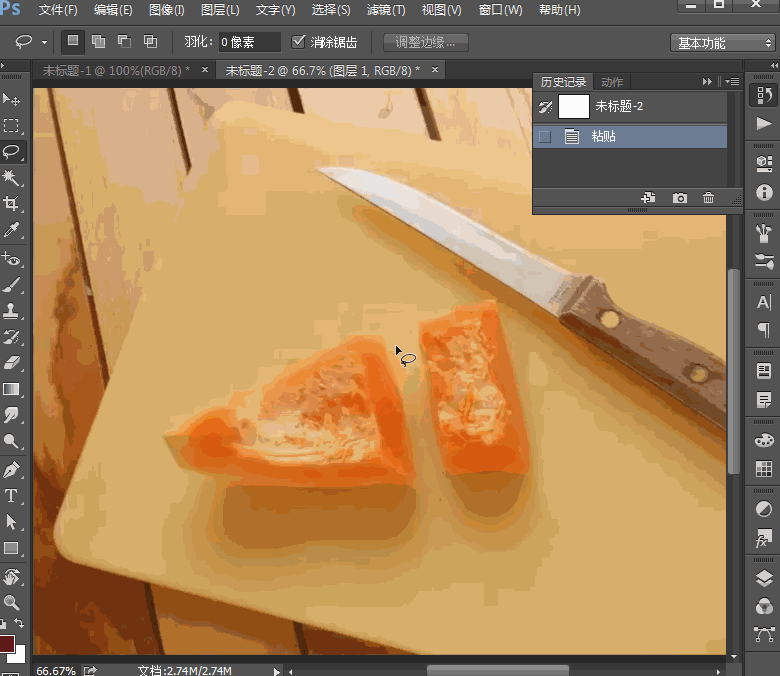This screenshot has width=780, height=676.
Task: Open the Swatches grid panel icon
Action: click(x=764, y=468)
